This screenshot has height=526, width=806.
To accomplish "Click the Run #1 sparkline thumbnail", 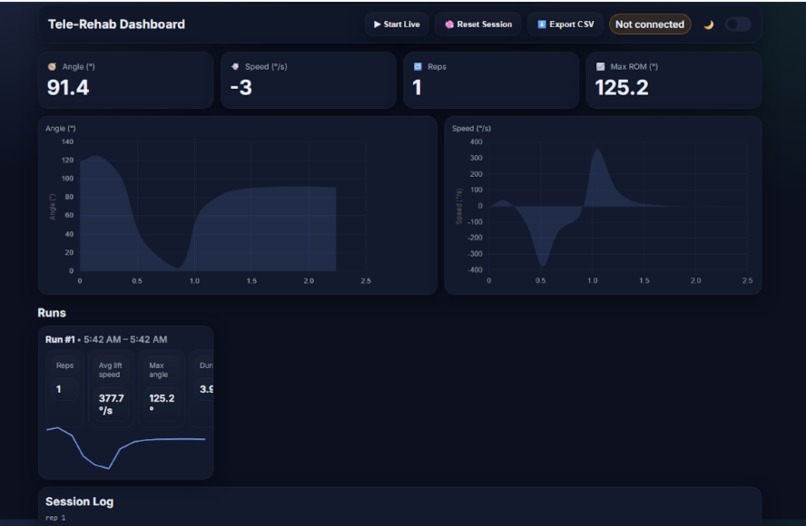I will click(x=126, y=447).
